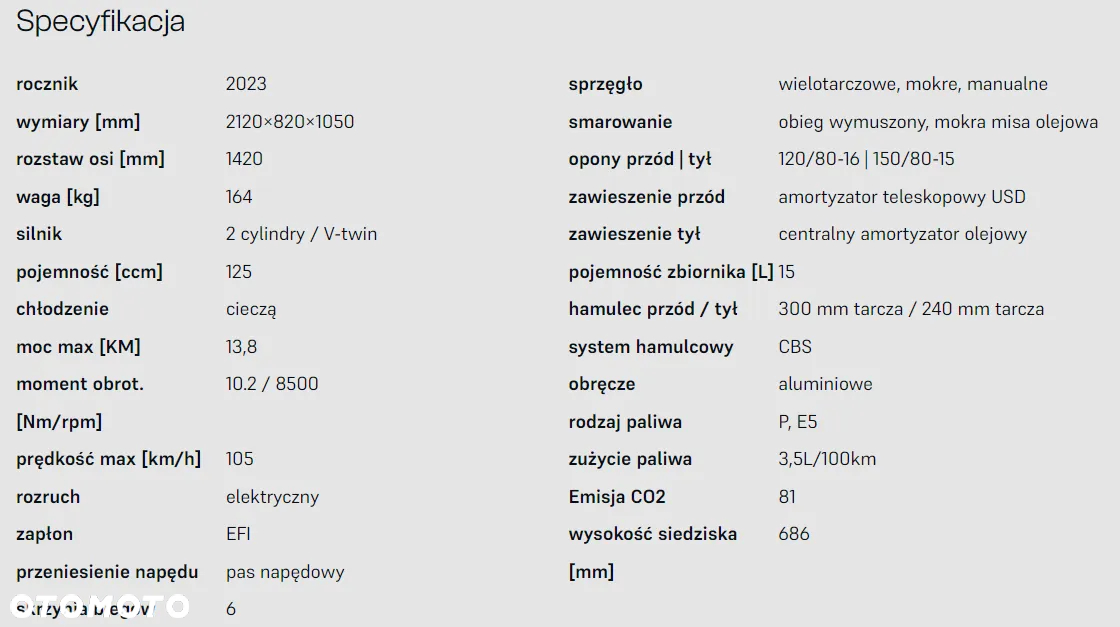The height and width of the screenshot is (627, 1120).
Task: Select the smarowanie value text
Action: [x=938, y=121]
